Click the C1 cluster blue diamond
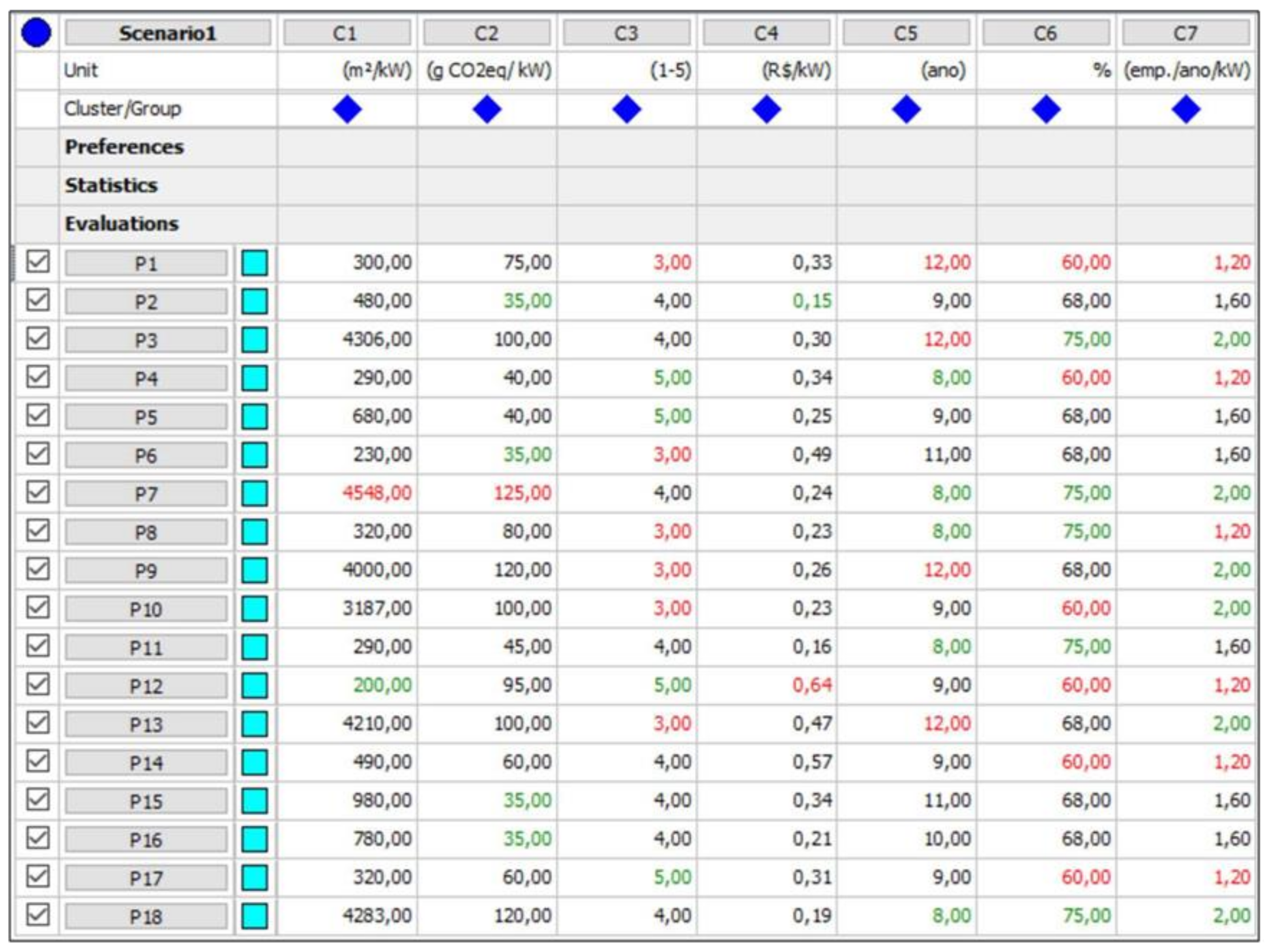1268x952 pixels. coord(348,109)
